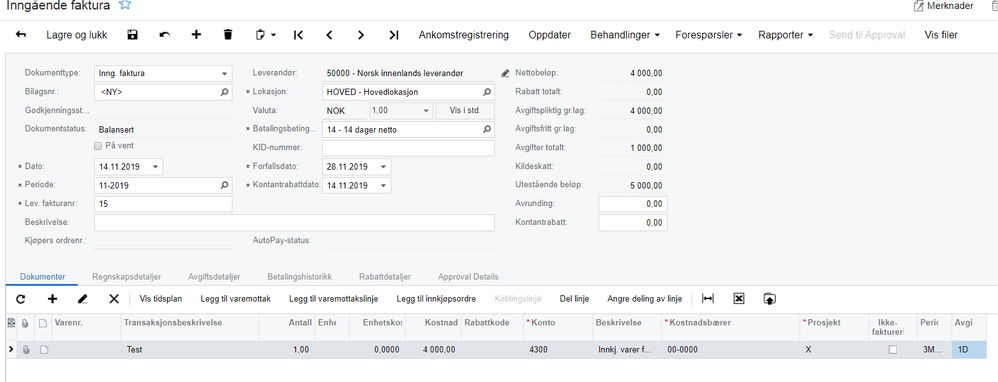998x382 pixels.
Task: Expand the Behandlinger menu
Action: [x=624, y=35]
